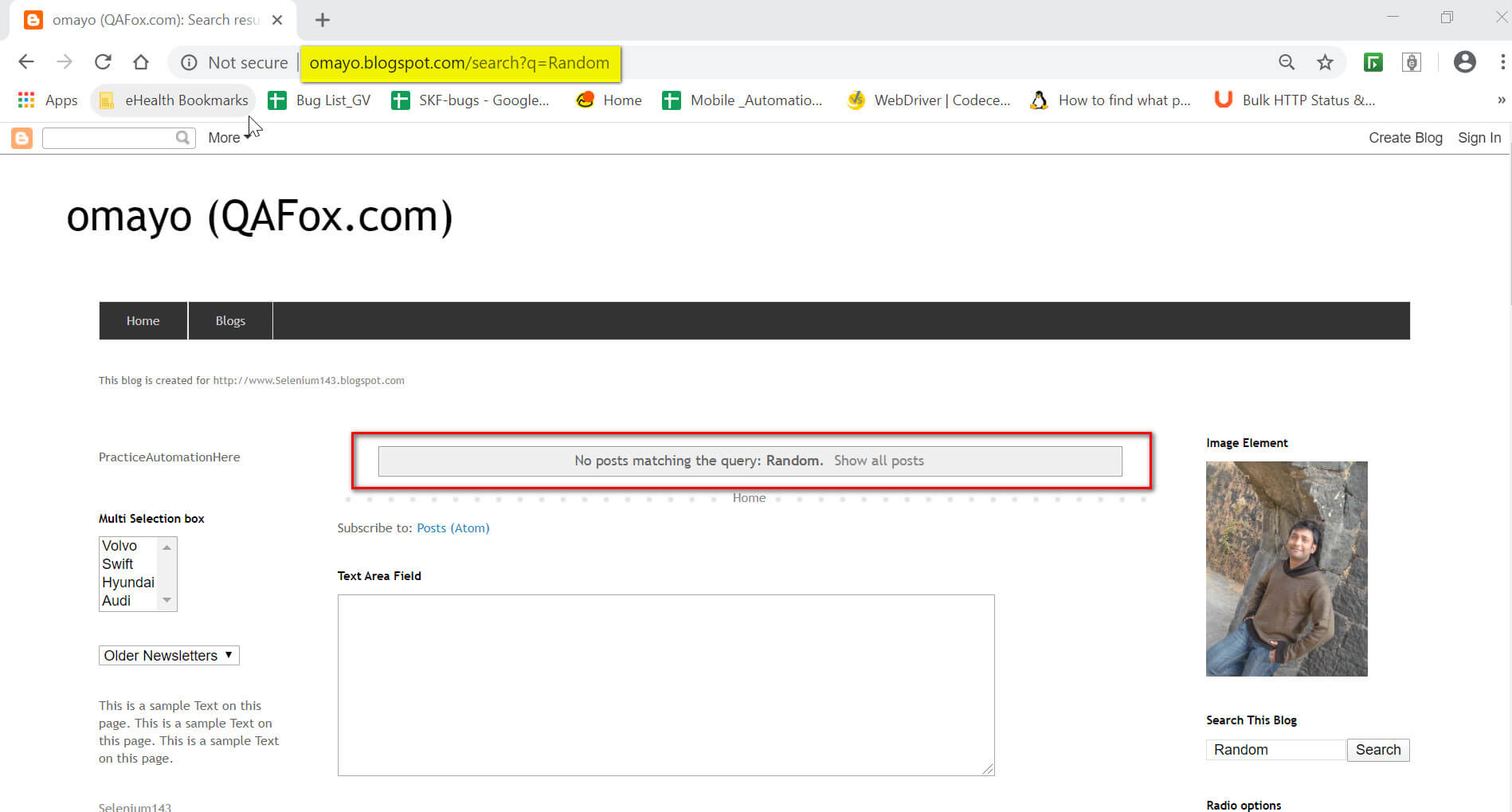This screenshot has height=812, width=1512.
Task: Click the multi selection box scroll-up arrow
Action: click(166, 547)
